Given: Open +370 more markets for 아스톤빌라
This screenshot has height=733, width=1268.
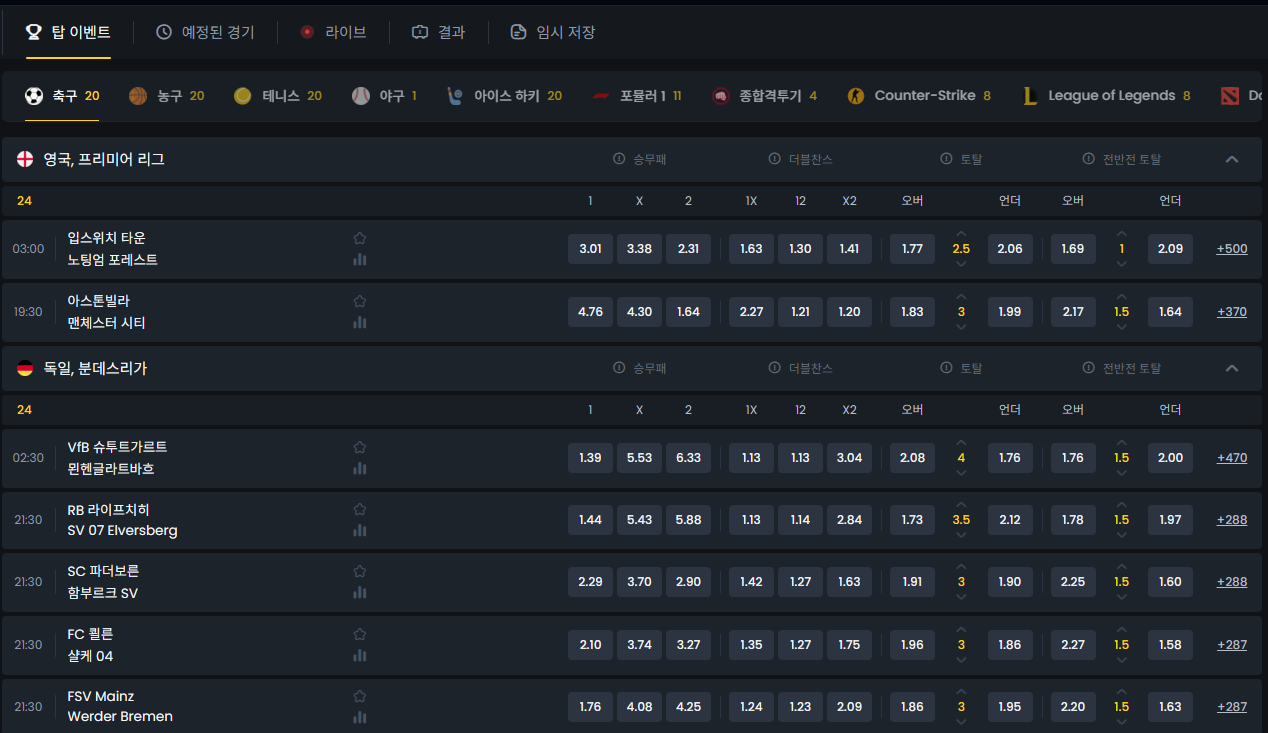Looking at the screenshot, I should pos(1232,312).
